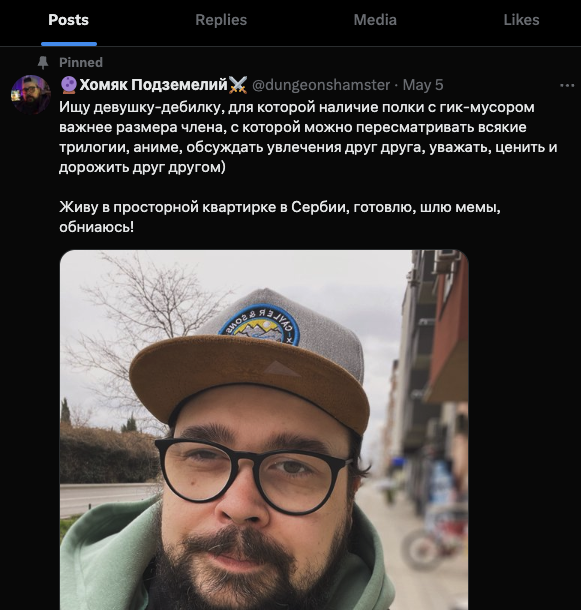Click the post paragraph starting with Ищу девушку
The image size is (581, 610).
point(308,137)
